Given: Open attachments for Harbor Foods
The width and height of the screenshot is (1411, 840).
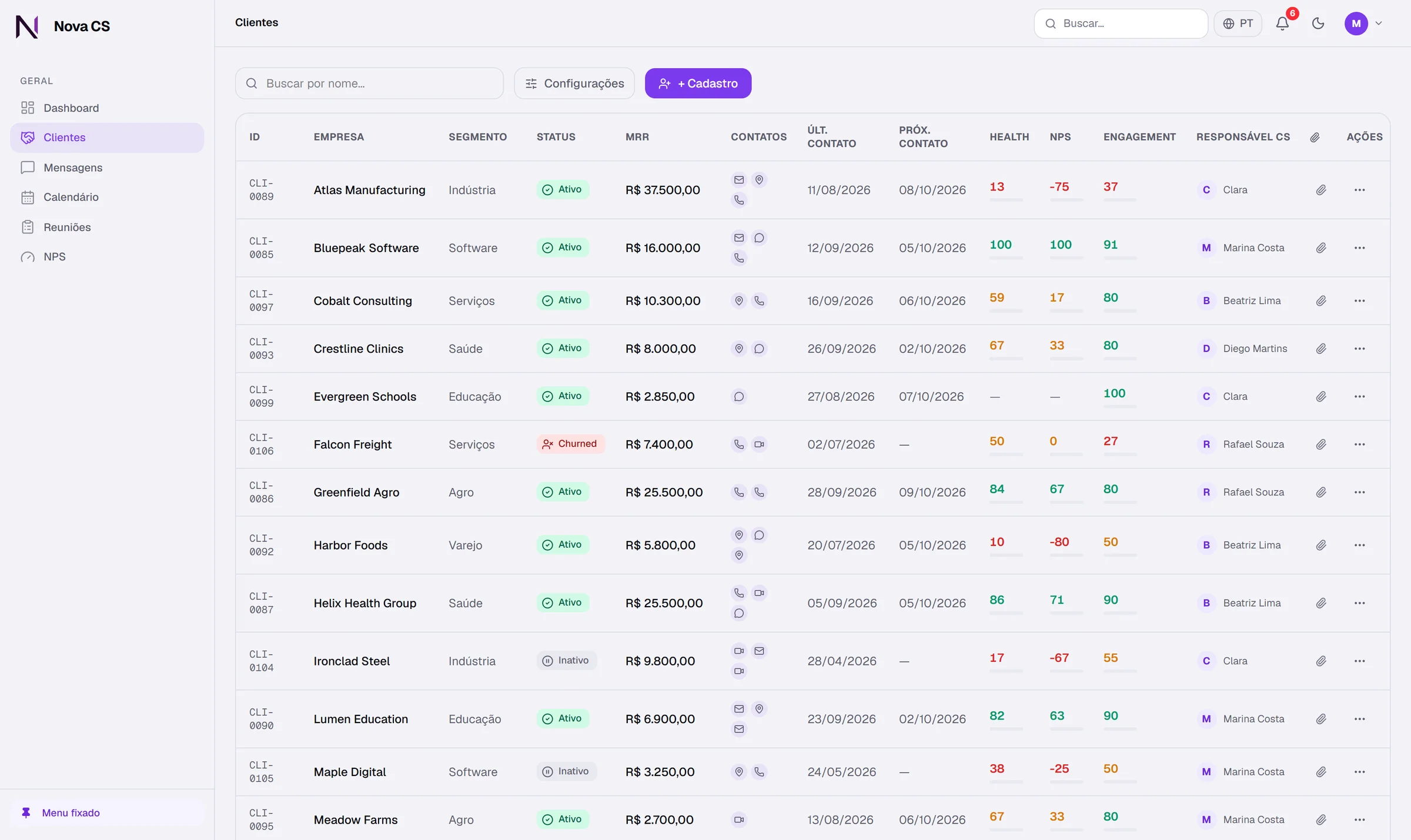Looking at the screenshot, I should click(1321, 546).
